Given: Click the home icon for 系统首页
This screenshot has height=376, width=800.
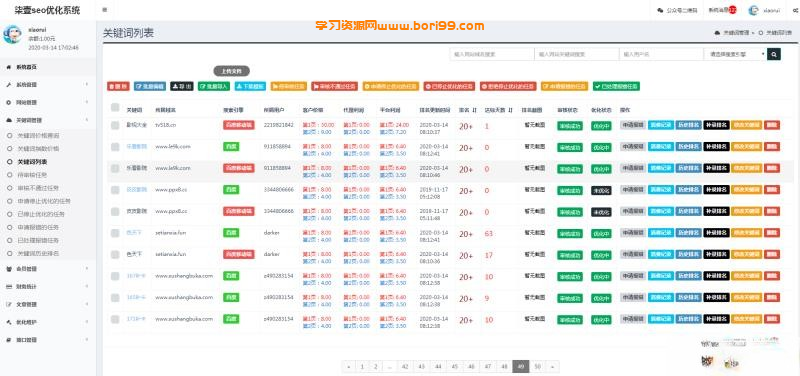Looking at the screenshot, I should point(9,67).
